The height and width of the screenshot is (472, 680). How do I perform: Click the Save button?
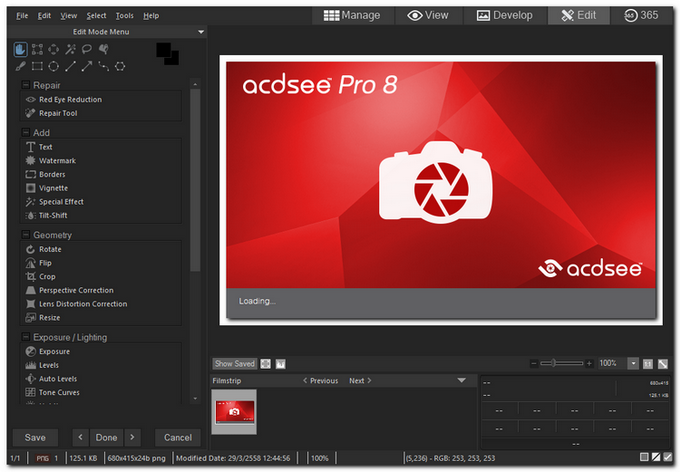pos(35,438)
